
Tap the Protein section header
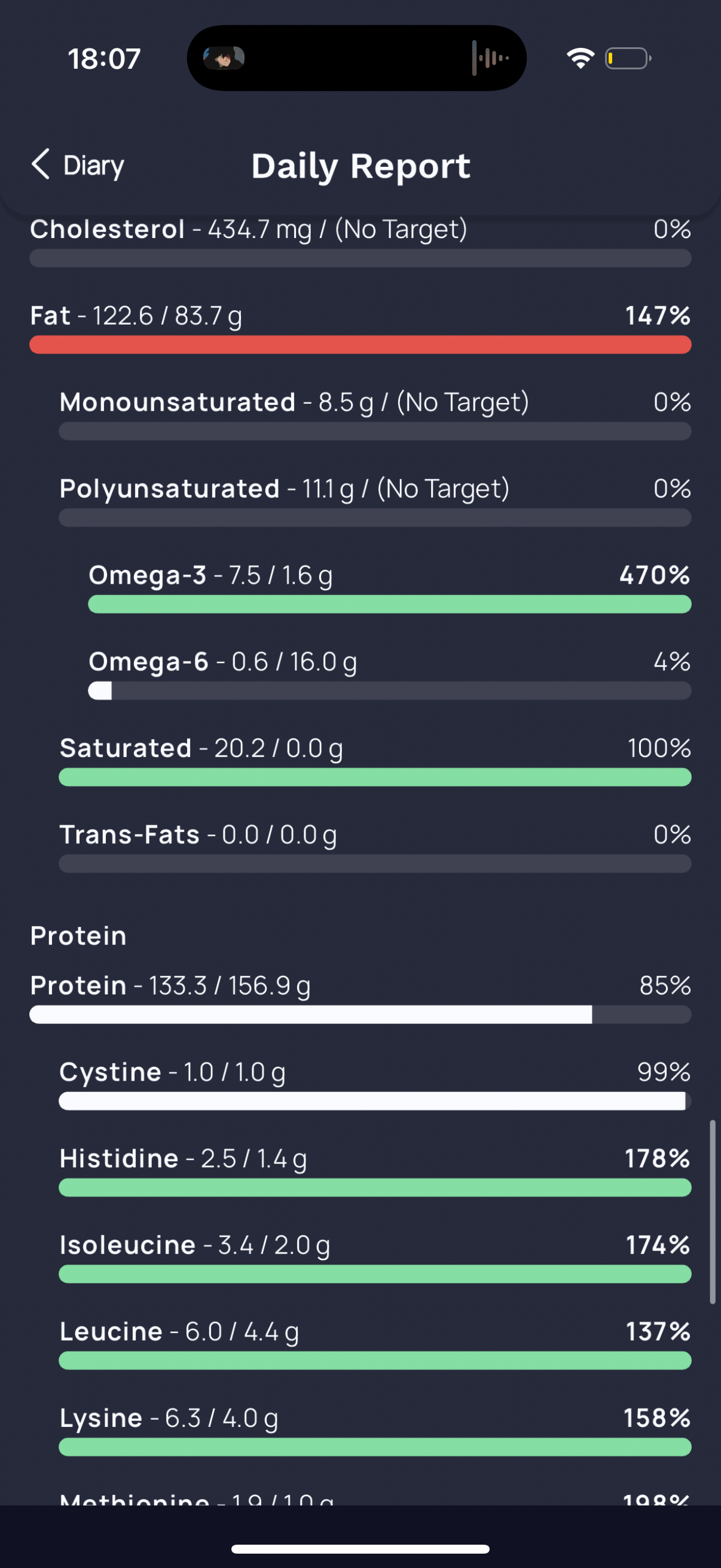78,935
